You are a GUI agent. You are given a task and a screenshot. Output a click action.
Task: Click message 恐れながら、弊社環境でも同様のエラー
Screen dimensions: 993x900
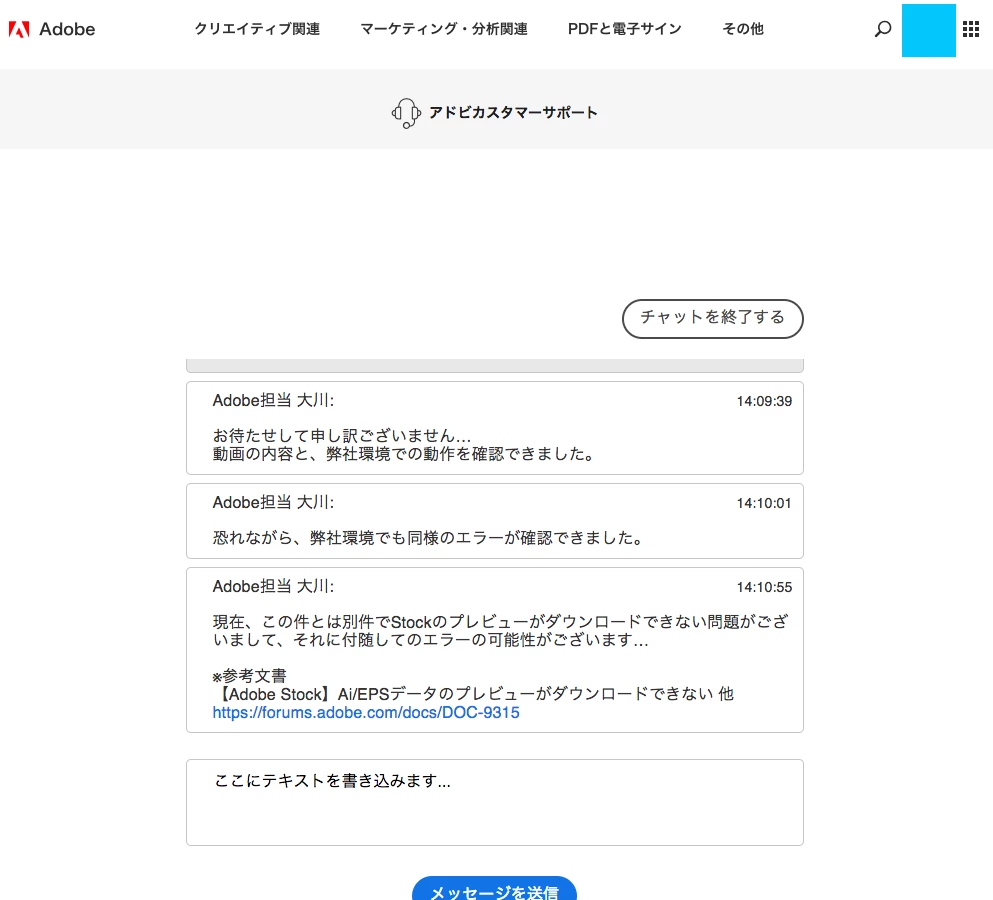429,538
